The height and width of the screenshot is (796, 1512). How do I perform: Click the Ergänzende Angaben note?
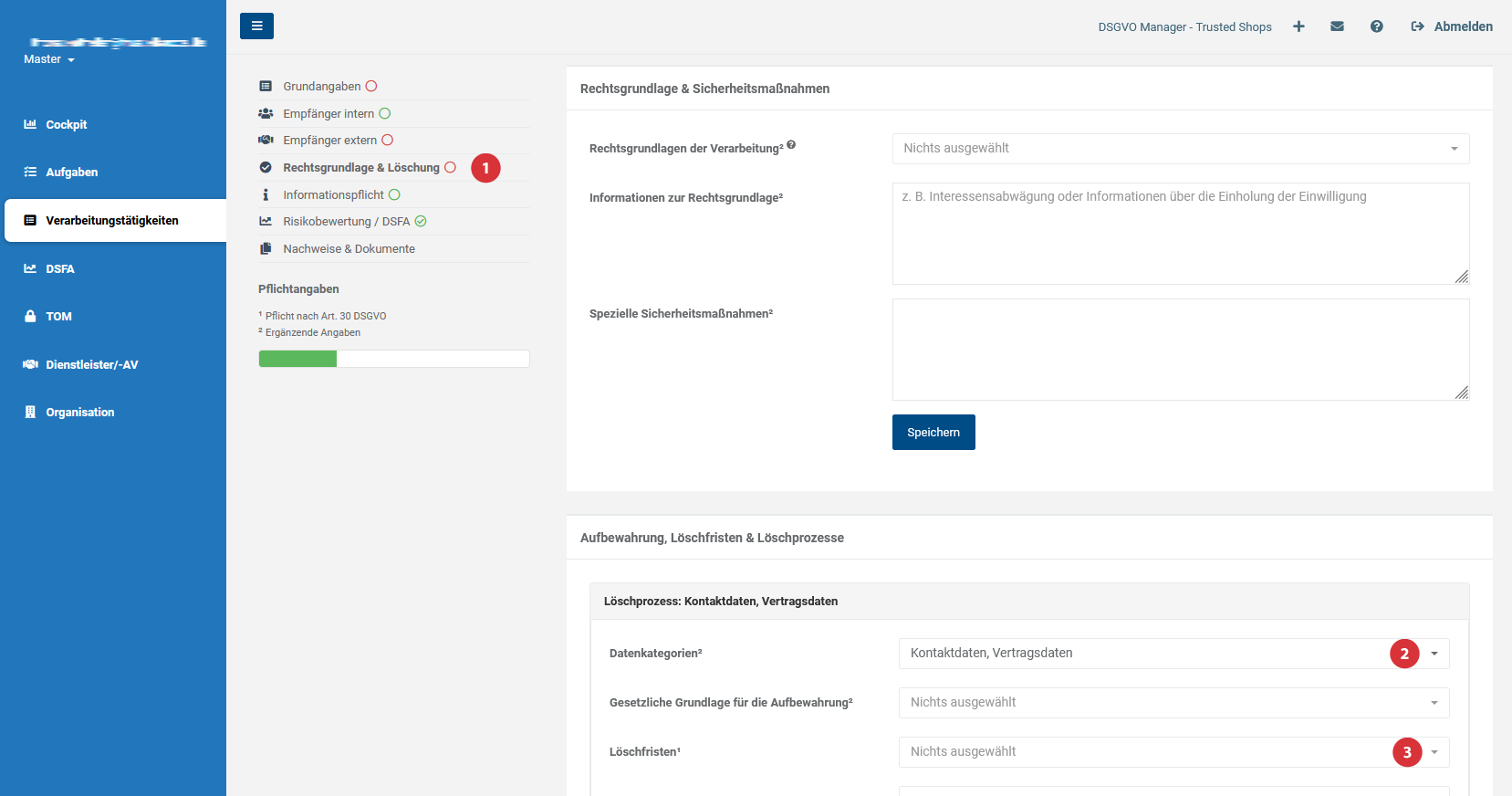309,332
